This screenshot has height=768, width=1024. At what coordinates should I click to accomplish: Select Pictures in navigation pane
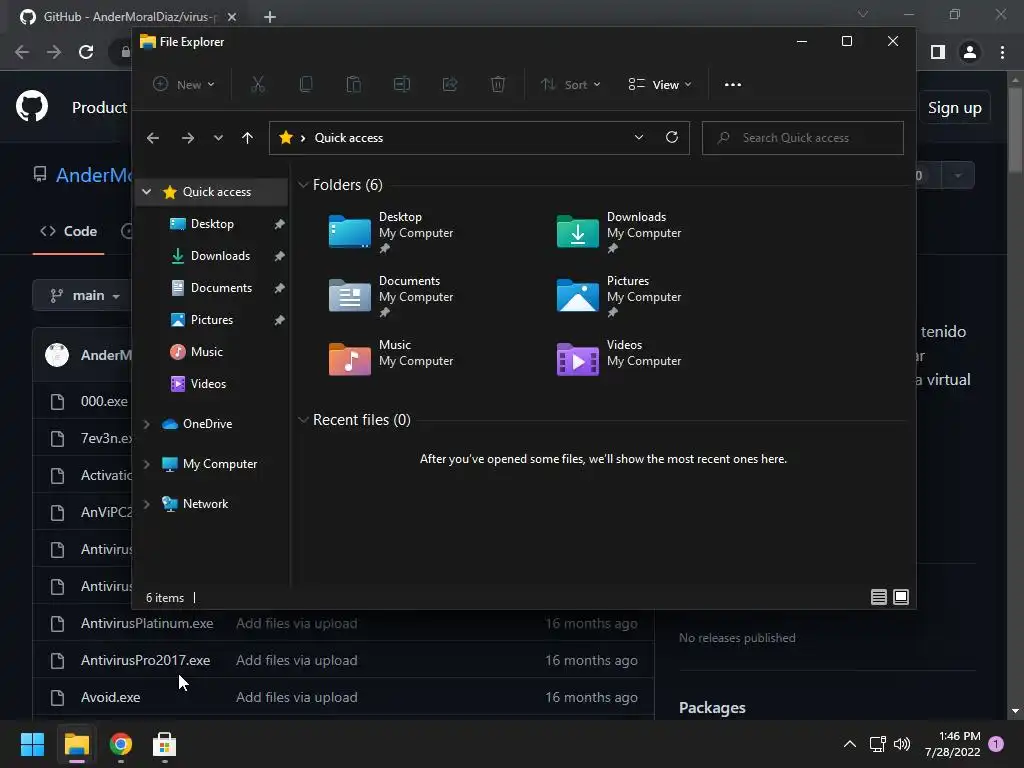[x=212, y=320]
